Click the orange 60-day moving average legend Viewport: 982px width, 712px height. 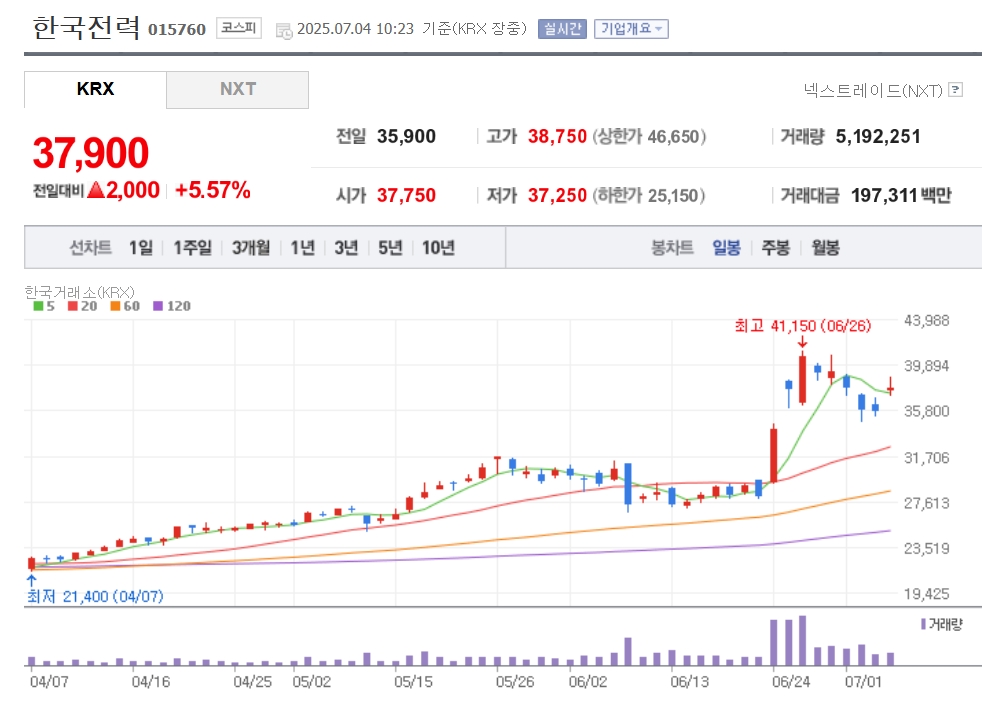[x=125, y=306]
